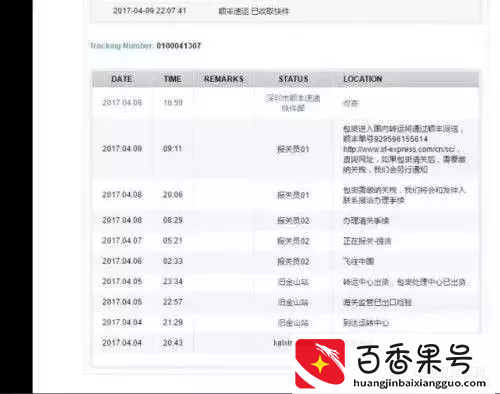The width and height of the screenshot is (500, 394).
Task: Click 报关员02 in the 08:29 row
Action: click(x=293, y=221)
